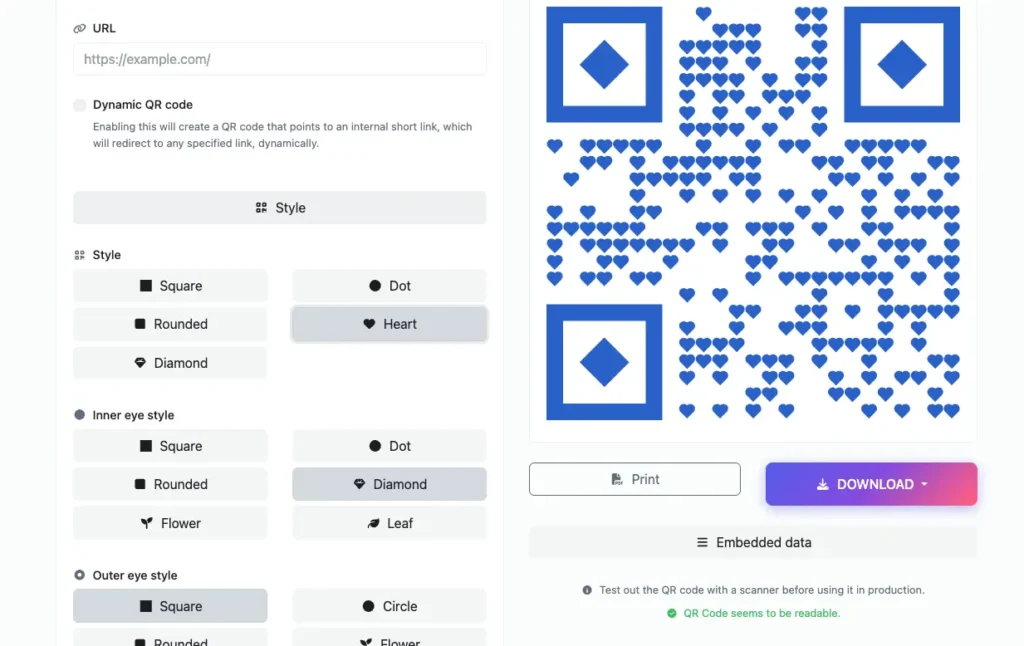Viewport: 1024px width, 646px height.
Task: Choose the Leaf inner eye style
Action: (389, 523)
